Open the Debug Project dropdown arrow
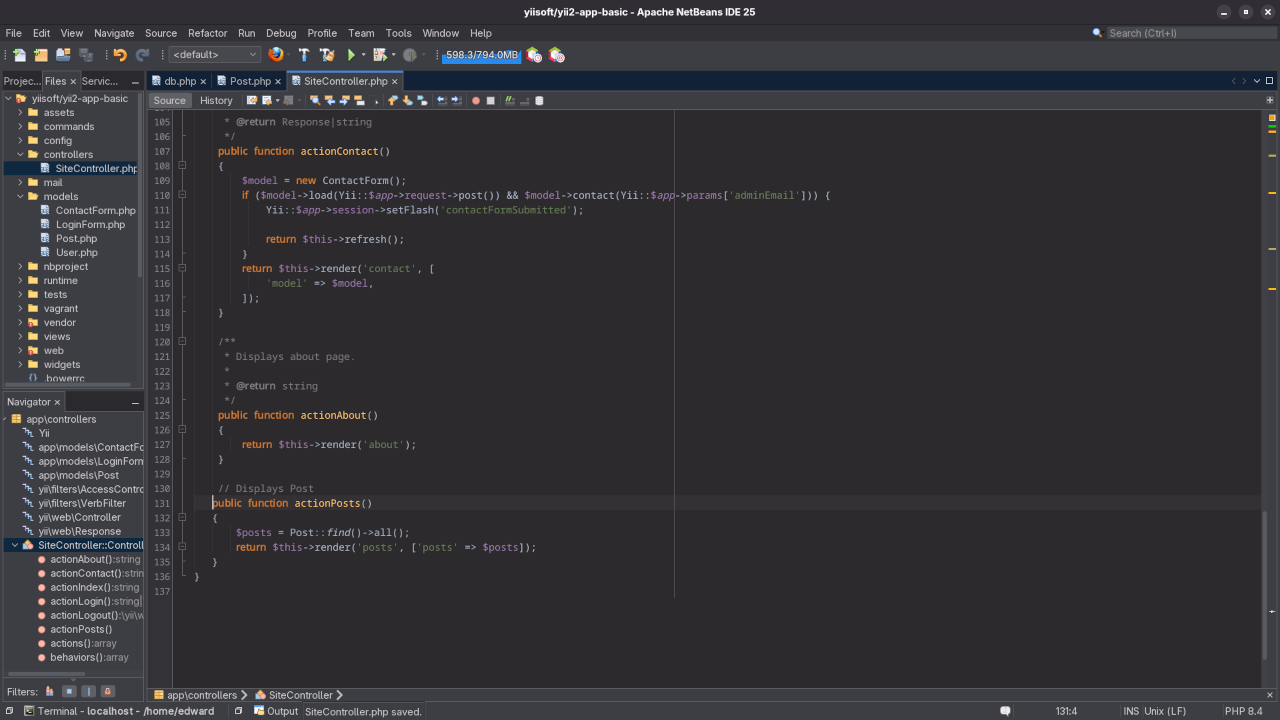The height and width of the screenshot is (720, 1280). (x=393, y=55)
